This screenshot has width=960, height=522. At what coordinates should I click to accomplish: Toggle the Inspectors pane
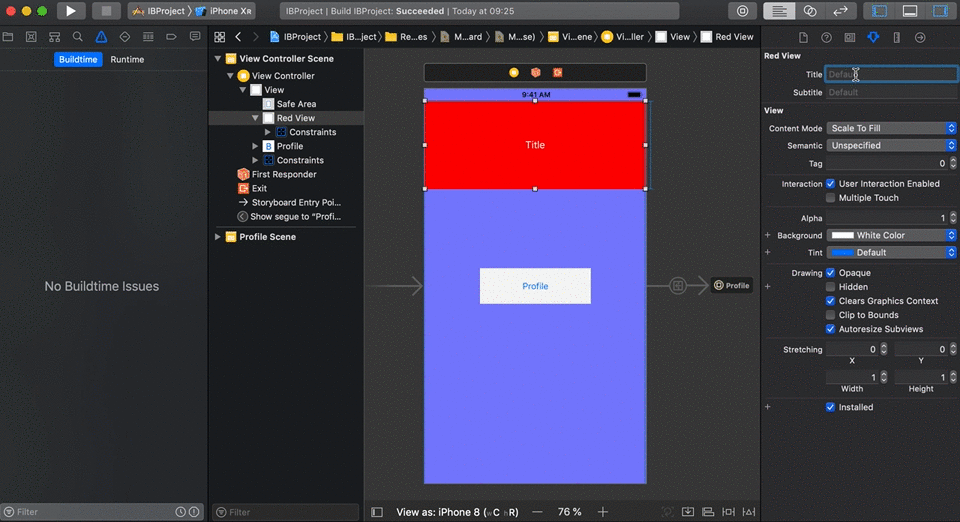[940, 11]
